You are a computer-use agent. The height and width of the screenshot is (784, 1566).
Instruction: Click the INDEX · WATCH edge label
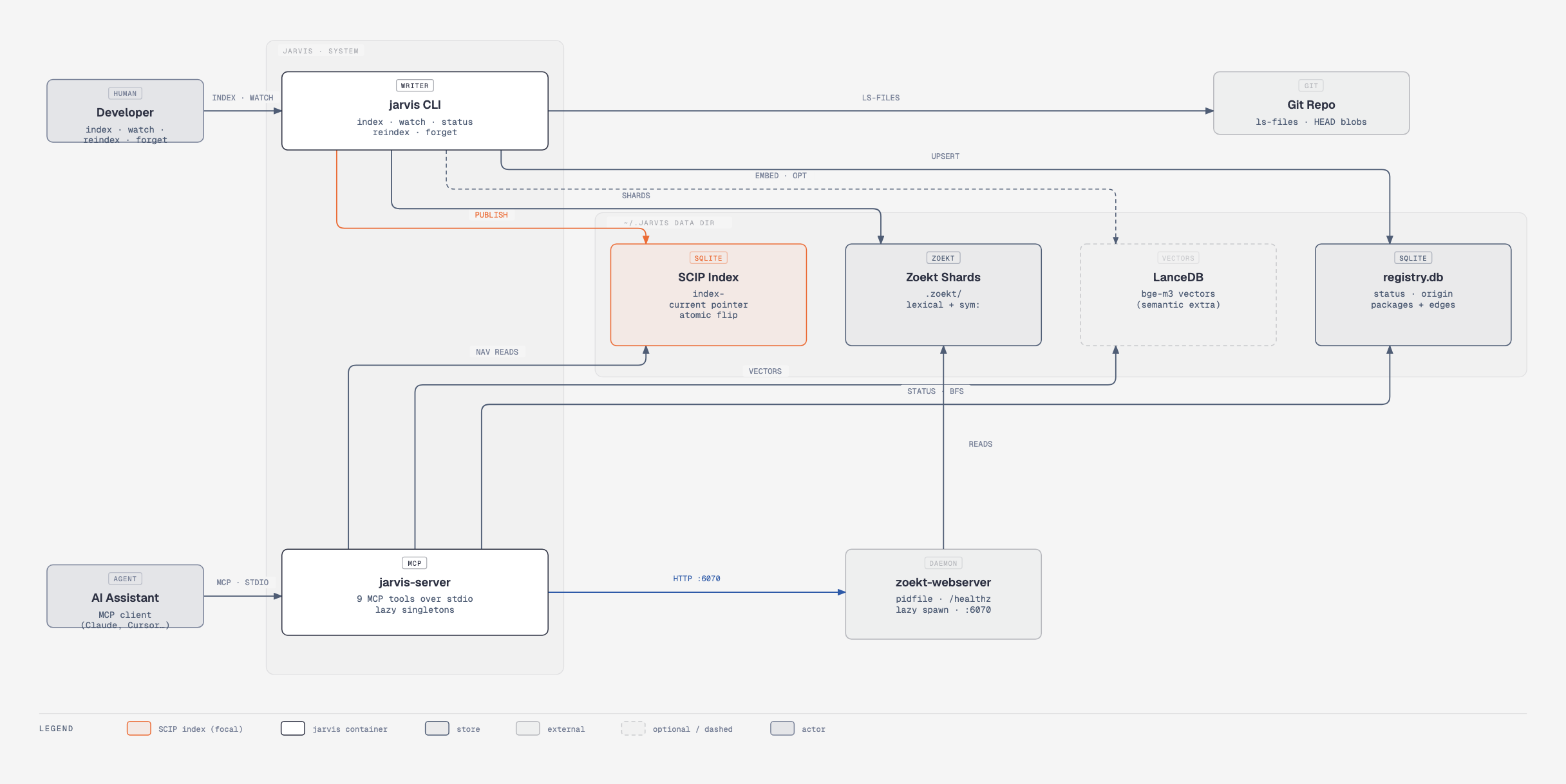243,98
